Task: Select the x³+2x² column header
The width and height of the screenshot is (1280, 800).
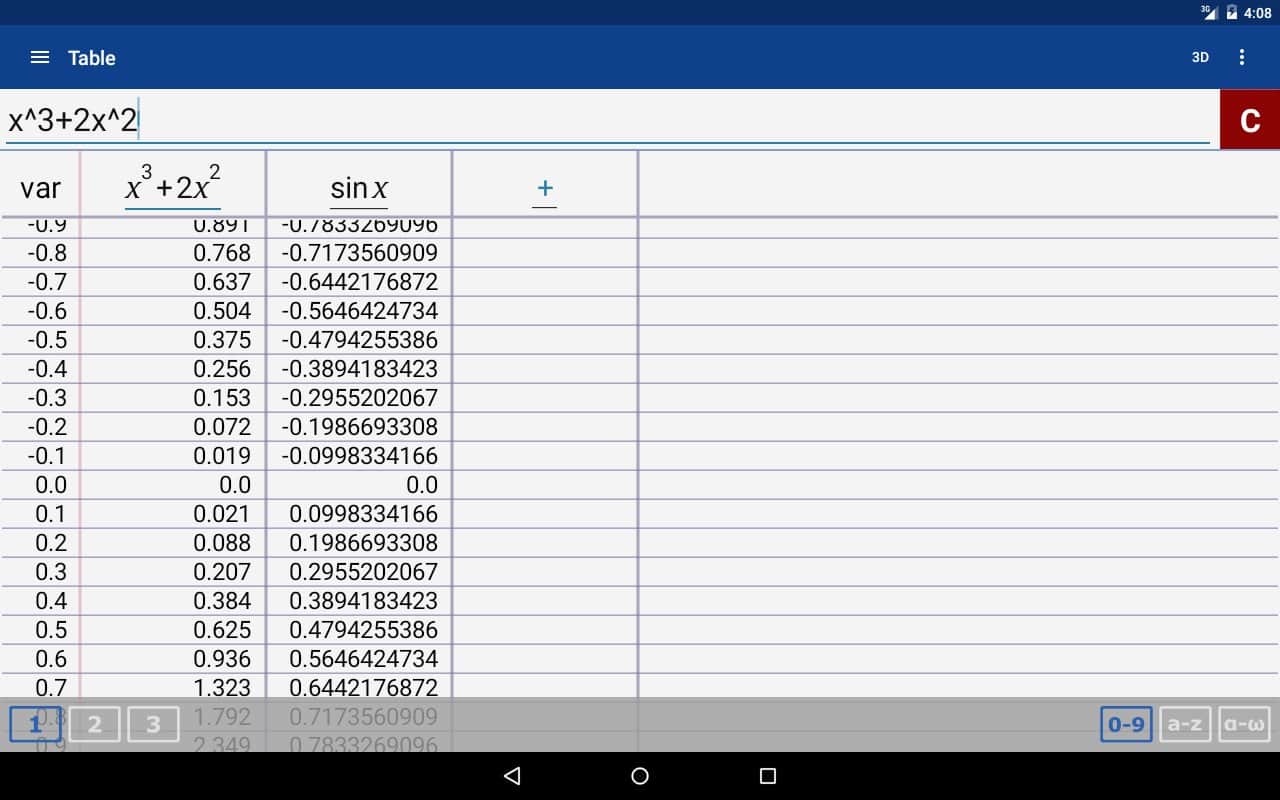Action: pyautogui.click(x=173, y=186)
